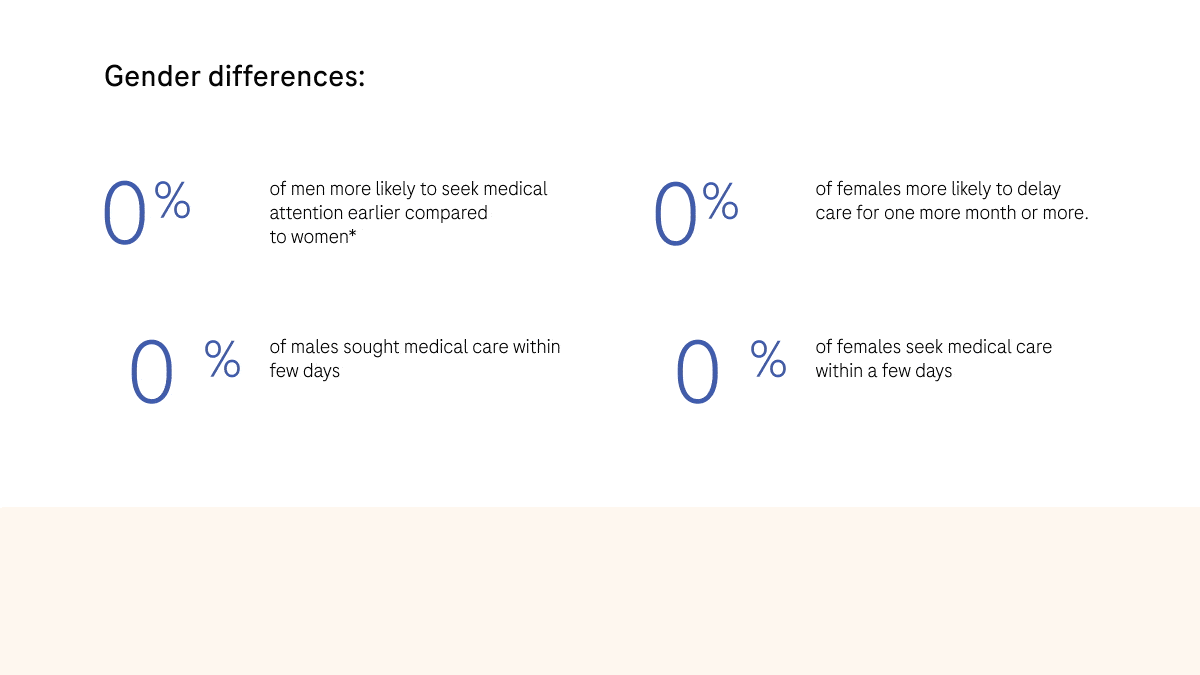Select text "of females more likely to delay"
The width and height of the screenshot is (1200, 675).
click(938, 189)
